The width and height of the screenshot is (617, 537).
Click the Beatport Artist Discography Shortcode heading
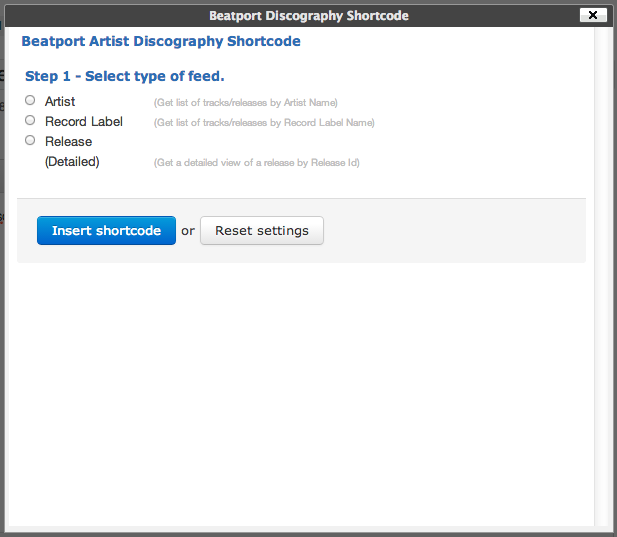[160, 42]
